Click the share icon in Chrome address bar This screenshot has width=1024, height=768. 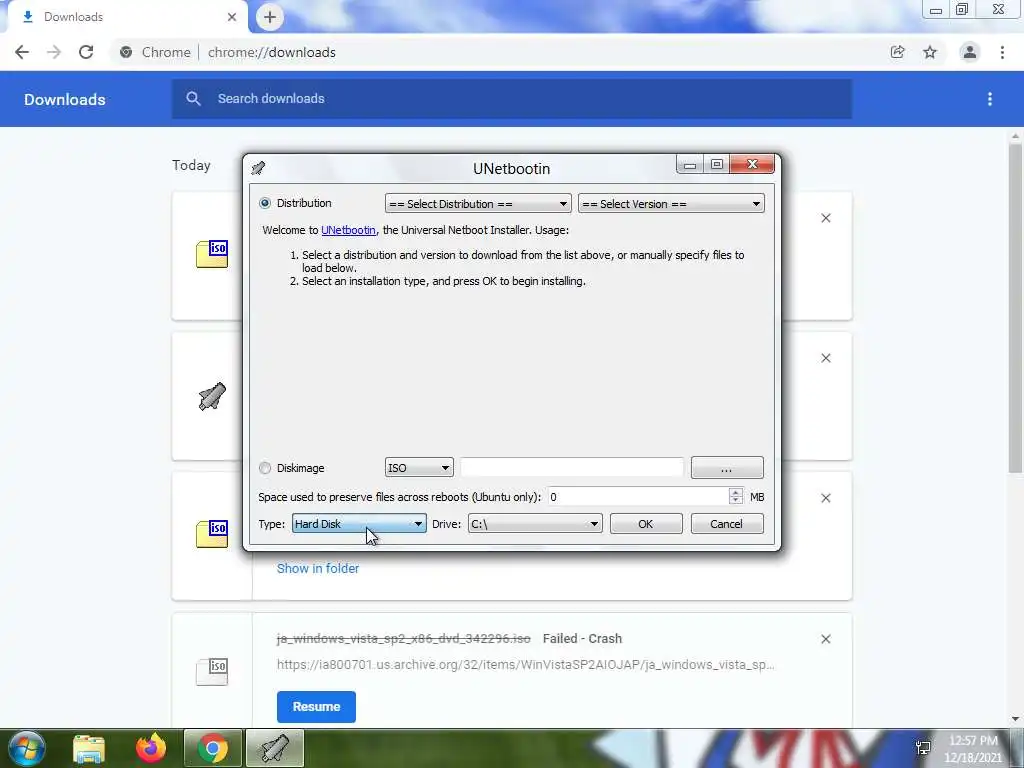pyautogui.click(x=897, y=52)
